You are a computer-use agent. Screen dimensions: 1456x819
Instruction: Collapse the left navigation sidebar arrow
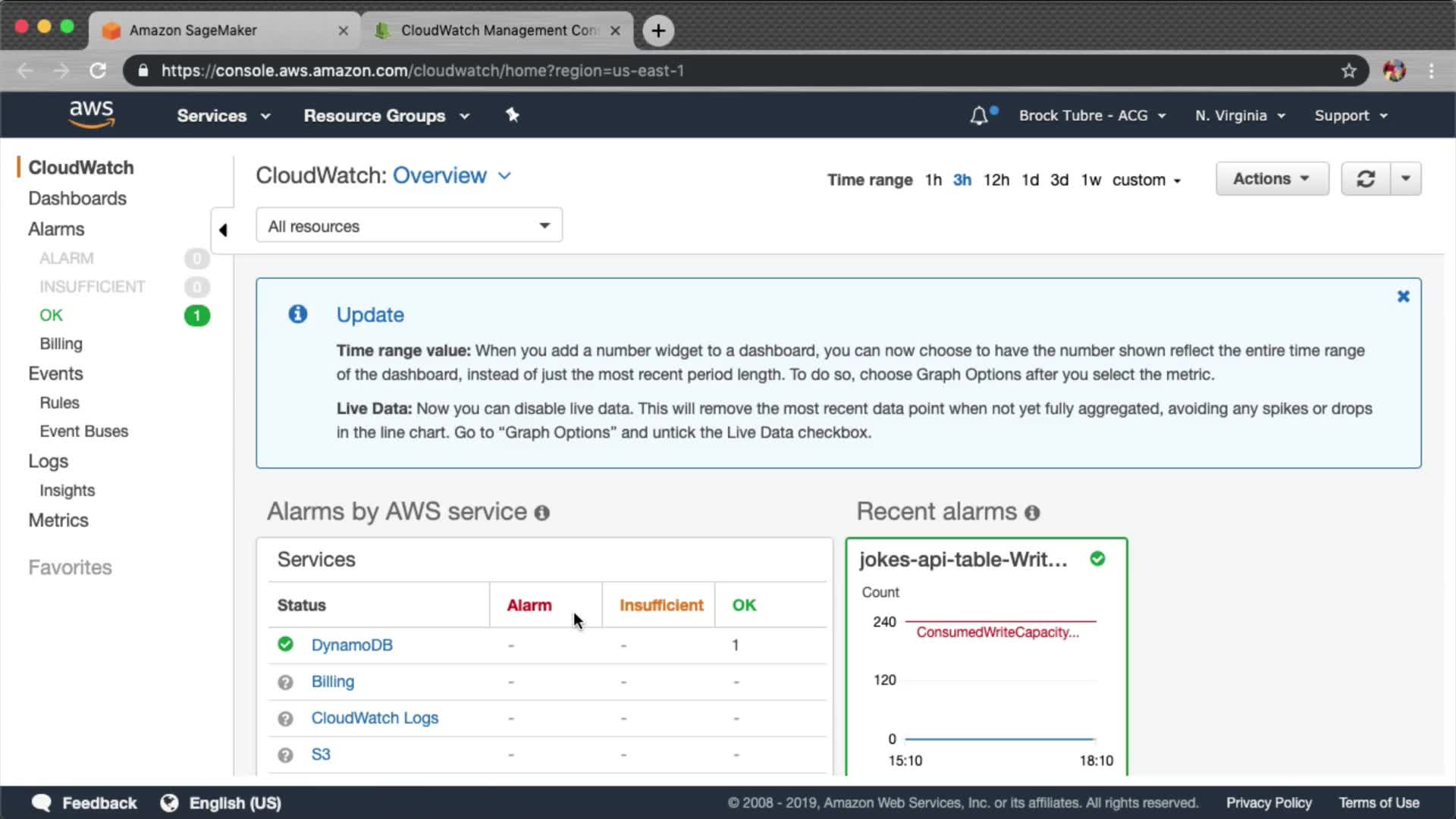click(x=223, y=230)
